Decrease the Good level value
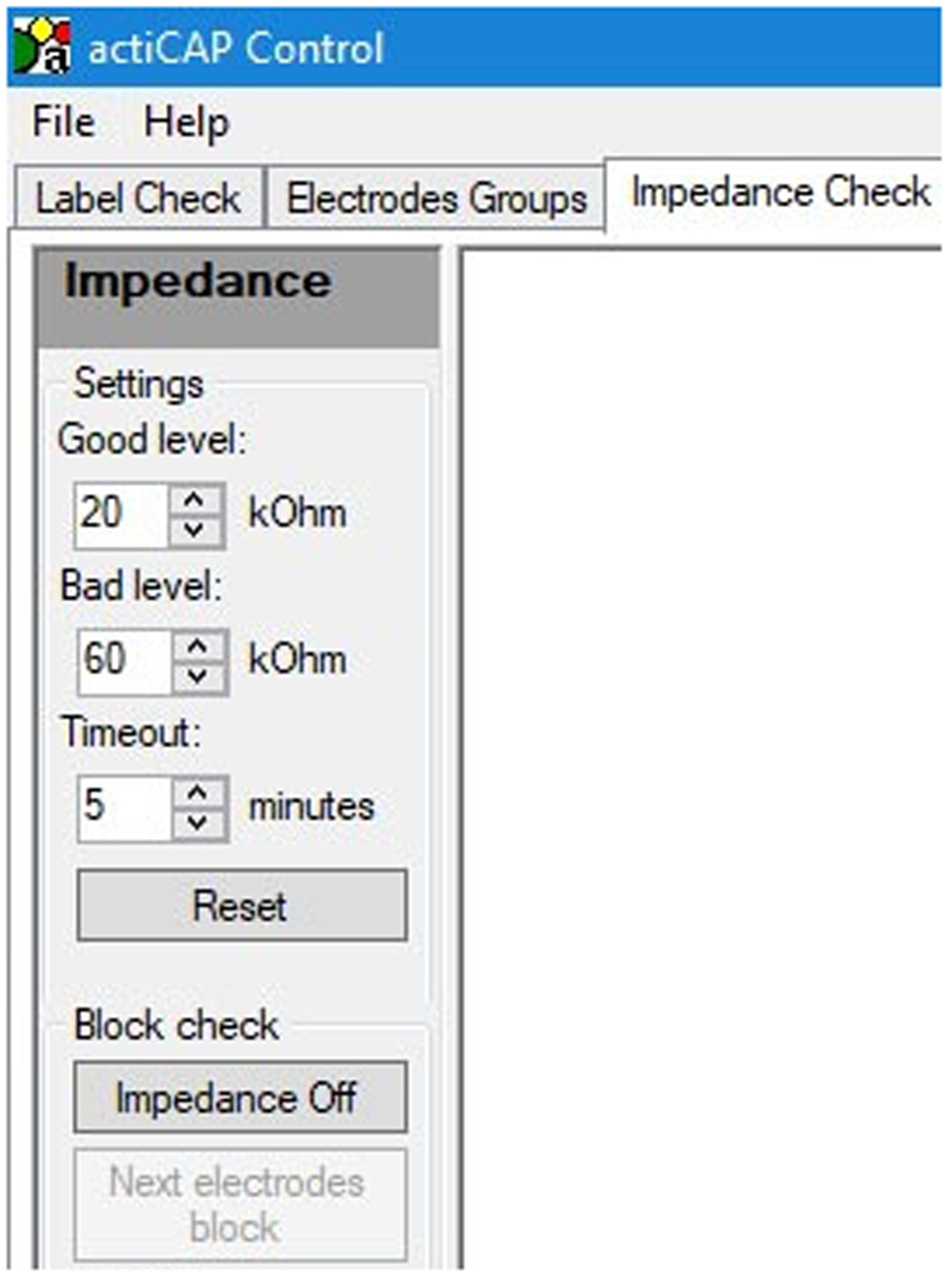952x1280 pixels. point(194,530)
